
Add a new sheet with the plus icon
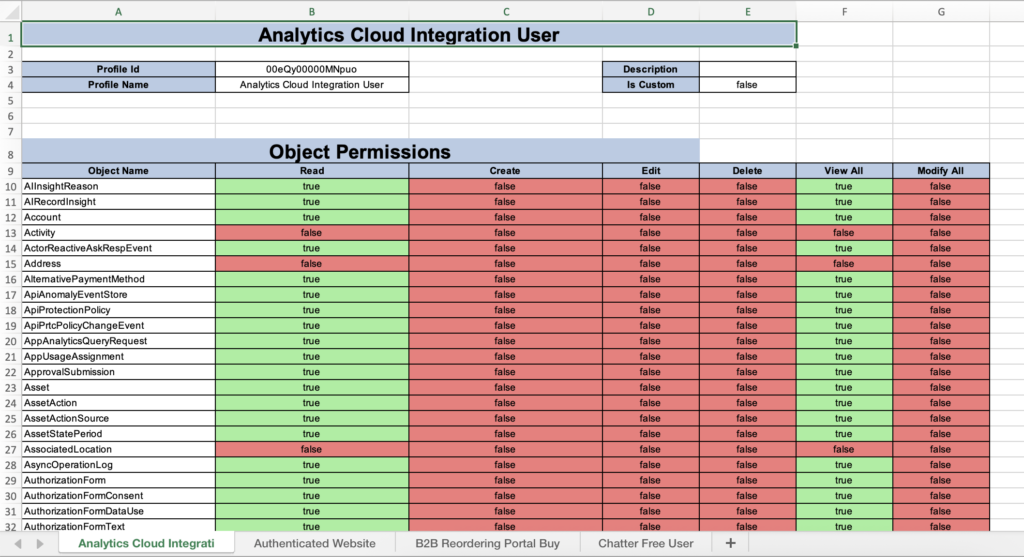click(730, 543)
